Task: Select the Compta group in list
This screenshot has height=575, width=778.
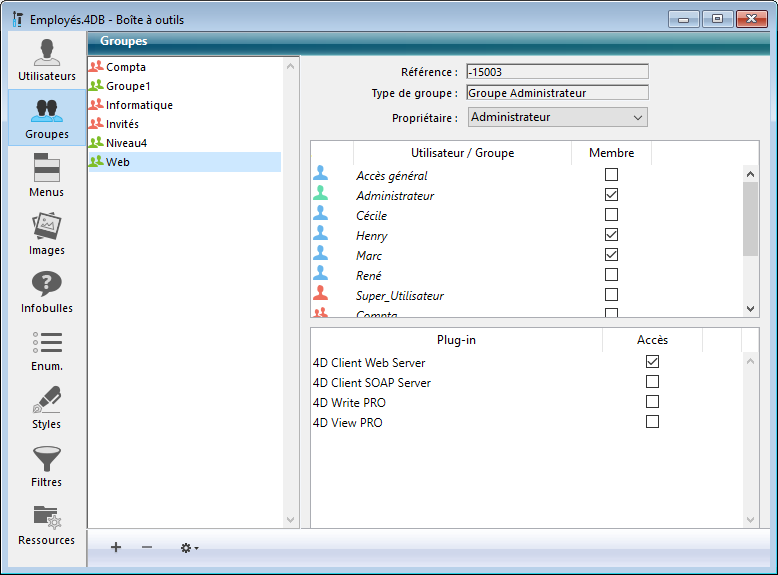Action: 126,67
